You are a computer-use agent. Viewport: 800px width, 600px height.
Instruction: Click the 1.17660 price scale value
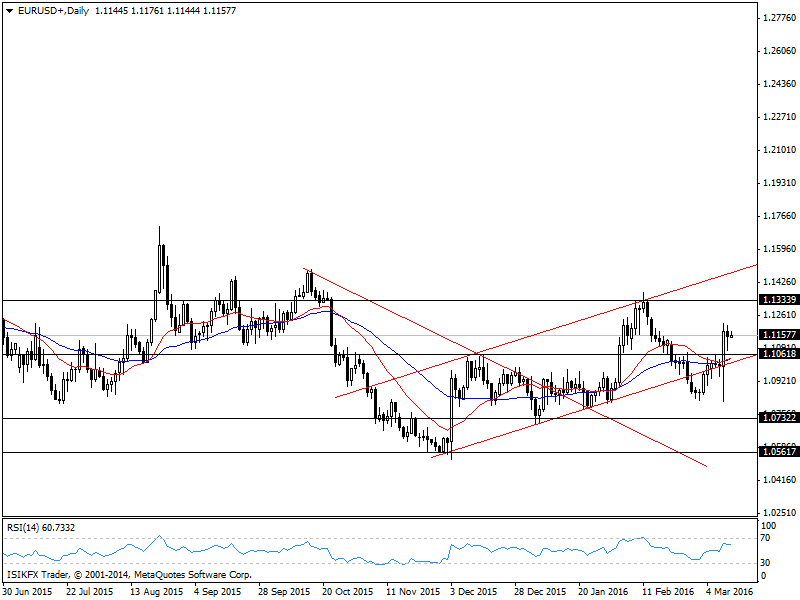779,216
